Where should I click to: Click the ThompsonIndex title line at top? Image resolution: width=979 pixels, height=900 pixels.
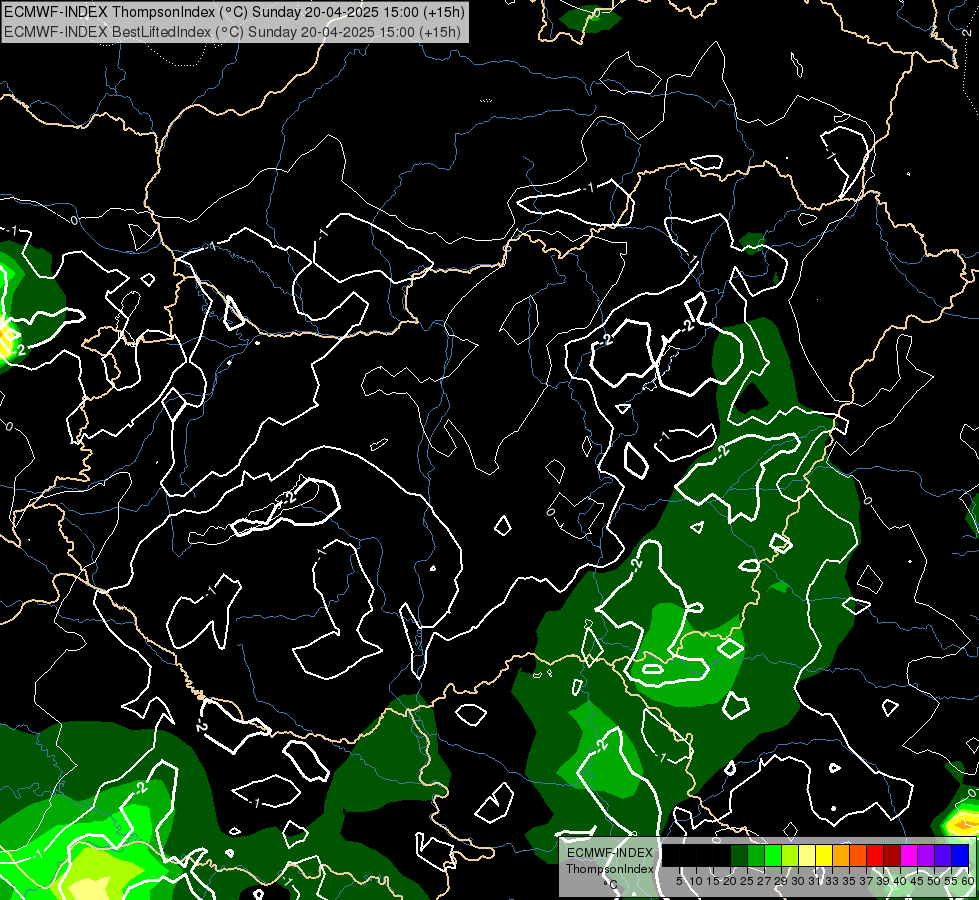(234, 11)
